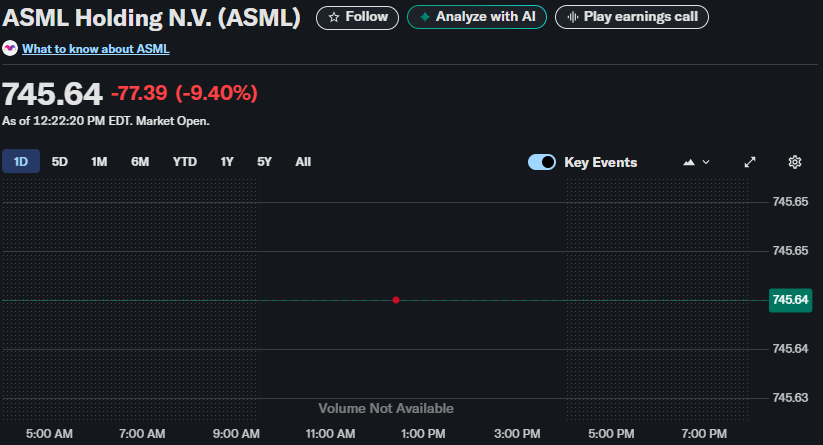
Task: Click the -77.39 price change value
Action: (x=139, y=93)
